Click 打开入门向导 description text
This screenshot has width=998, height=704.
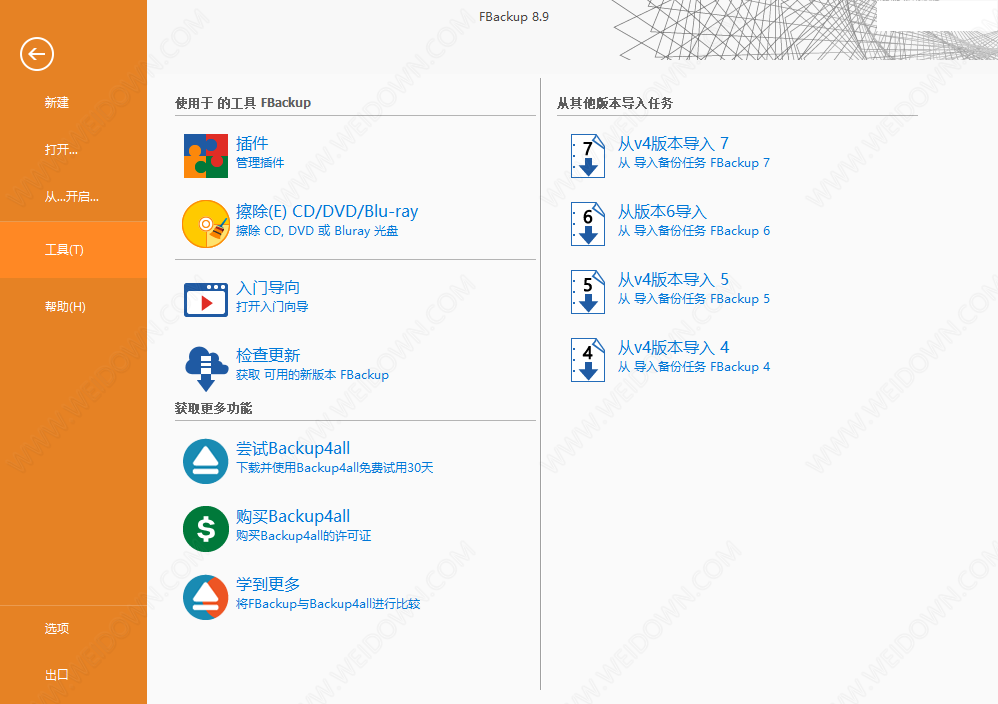pos(272,307)
